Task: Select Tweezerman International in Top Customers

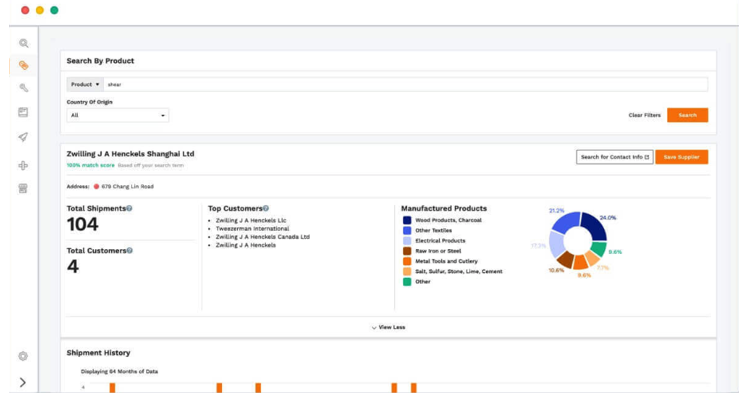Action: click(x=252, y=229)
